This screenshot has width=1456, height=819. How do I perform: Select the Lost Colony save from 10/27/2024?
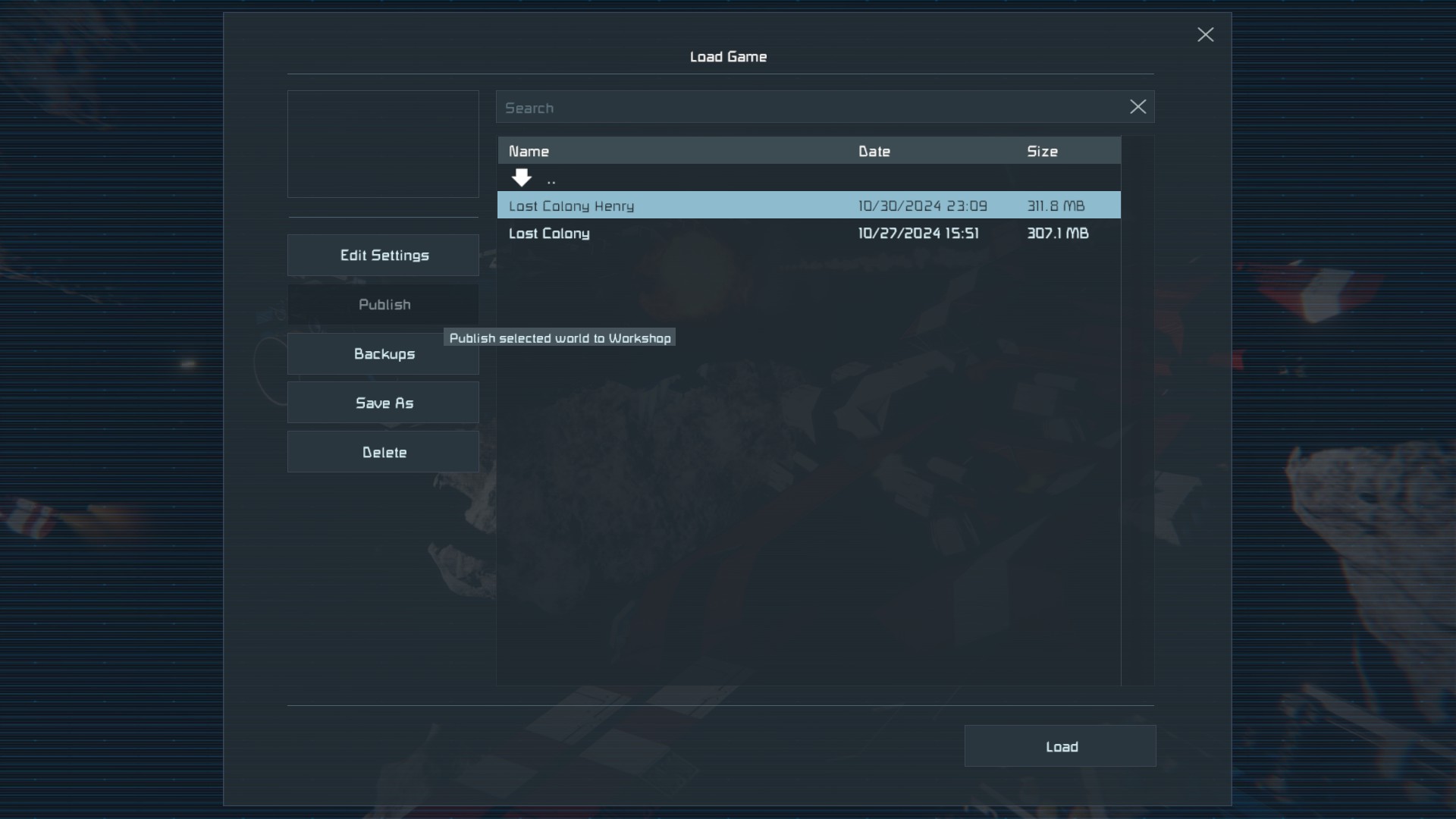pos(549,234)
